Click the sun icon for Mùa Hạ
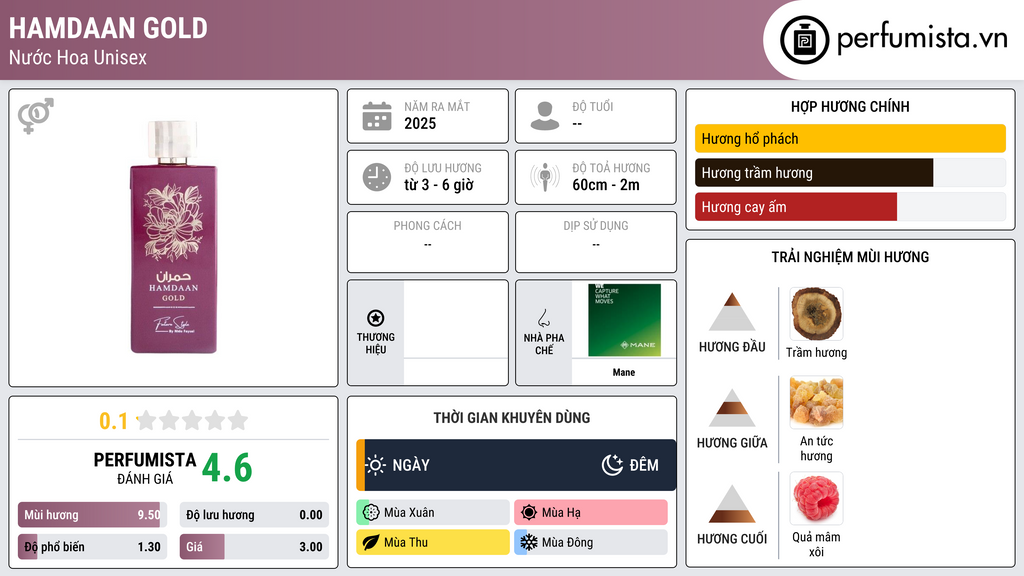 529,513
